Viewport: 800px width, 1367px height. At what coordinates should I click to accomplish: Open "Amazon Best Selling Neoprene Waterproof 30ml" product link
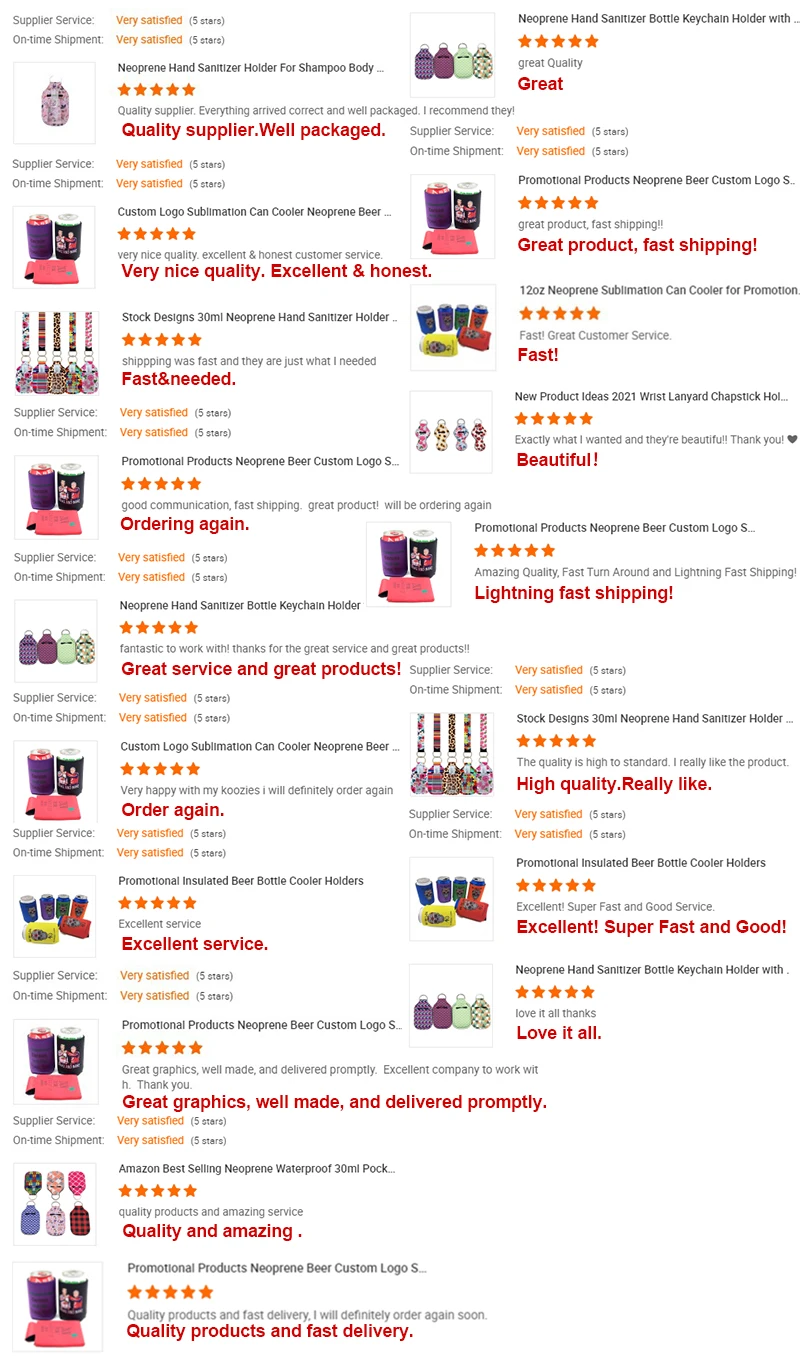[257, 1168]
